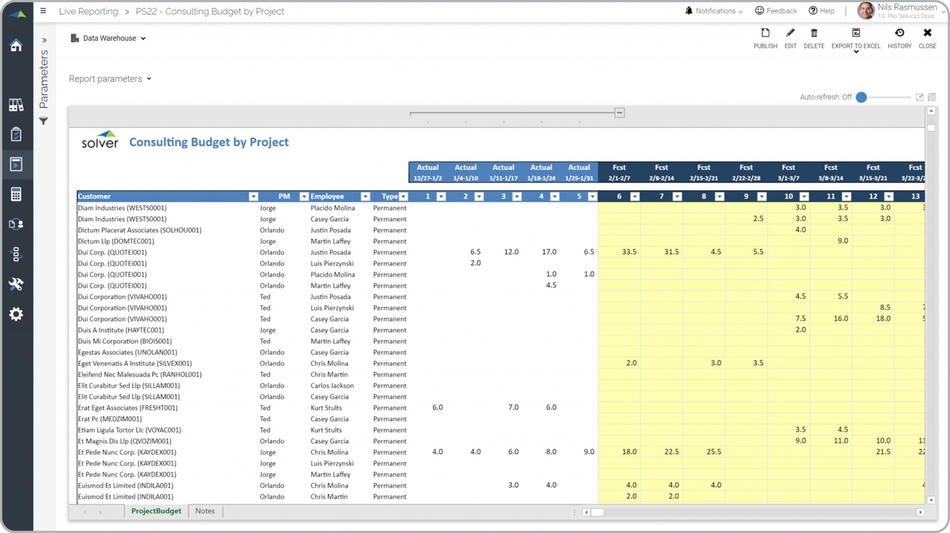Toggle the hamburger navigation menu
The height and width of the screenshot is (533, 950).
[x=43, y=11]
